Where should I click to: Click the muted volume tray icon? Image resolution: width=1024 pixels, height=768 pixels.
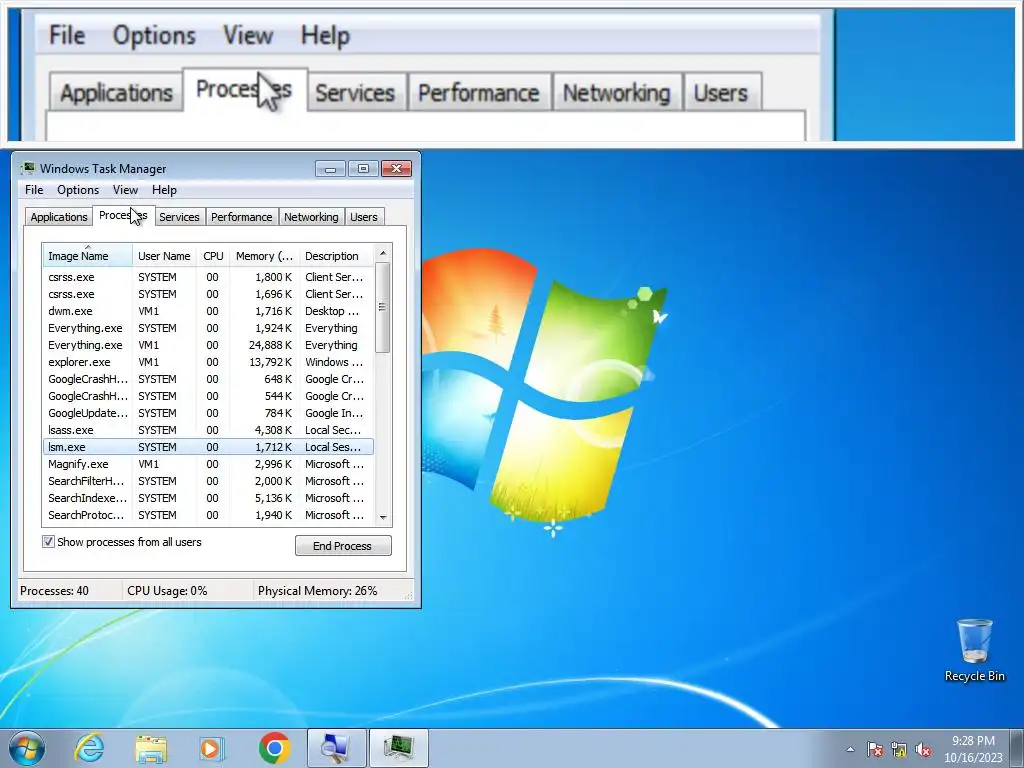(923, 749)
